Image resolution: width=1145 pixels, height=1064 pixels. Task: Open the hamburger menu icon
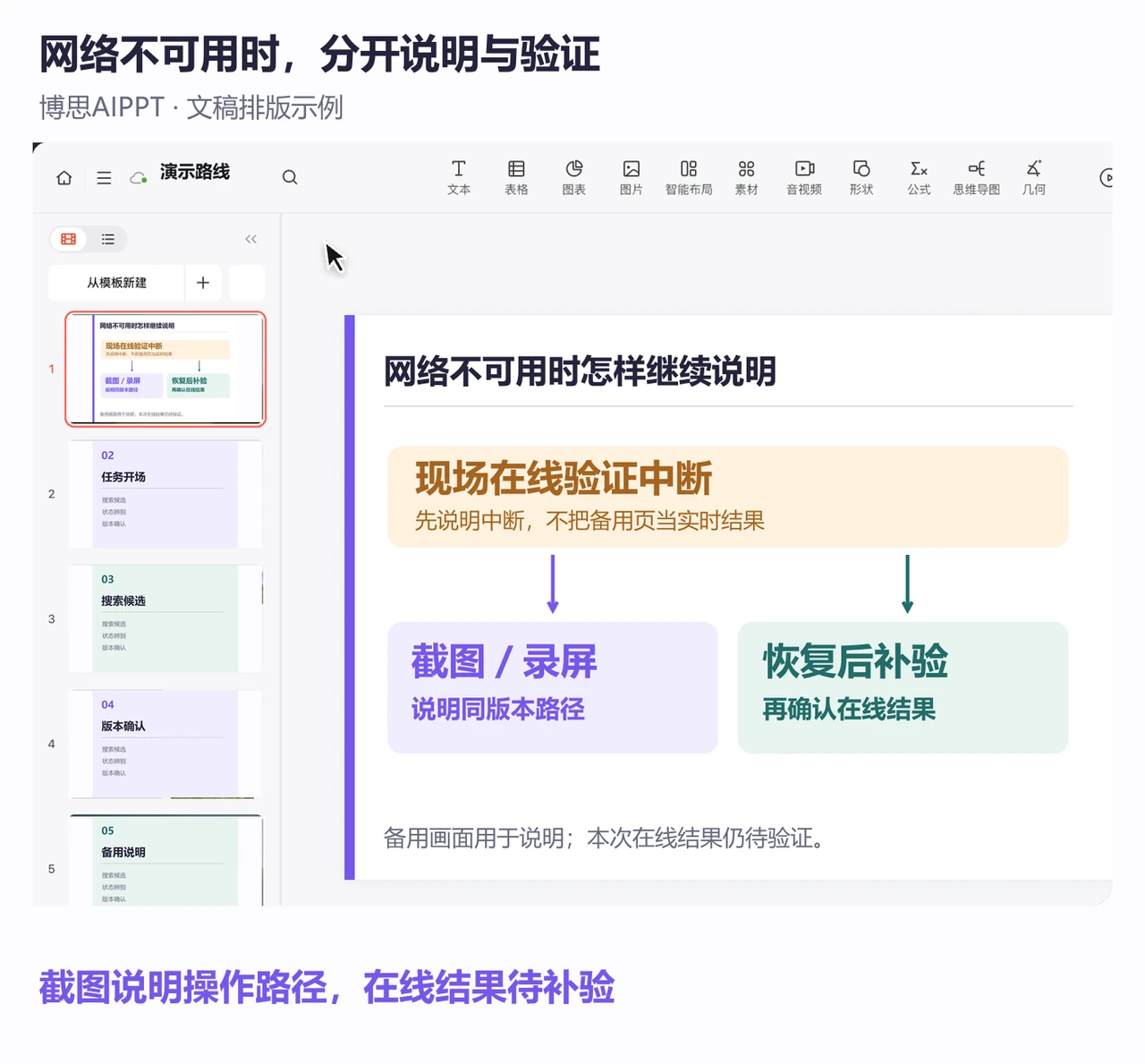pos(104,177)
